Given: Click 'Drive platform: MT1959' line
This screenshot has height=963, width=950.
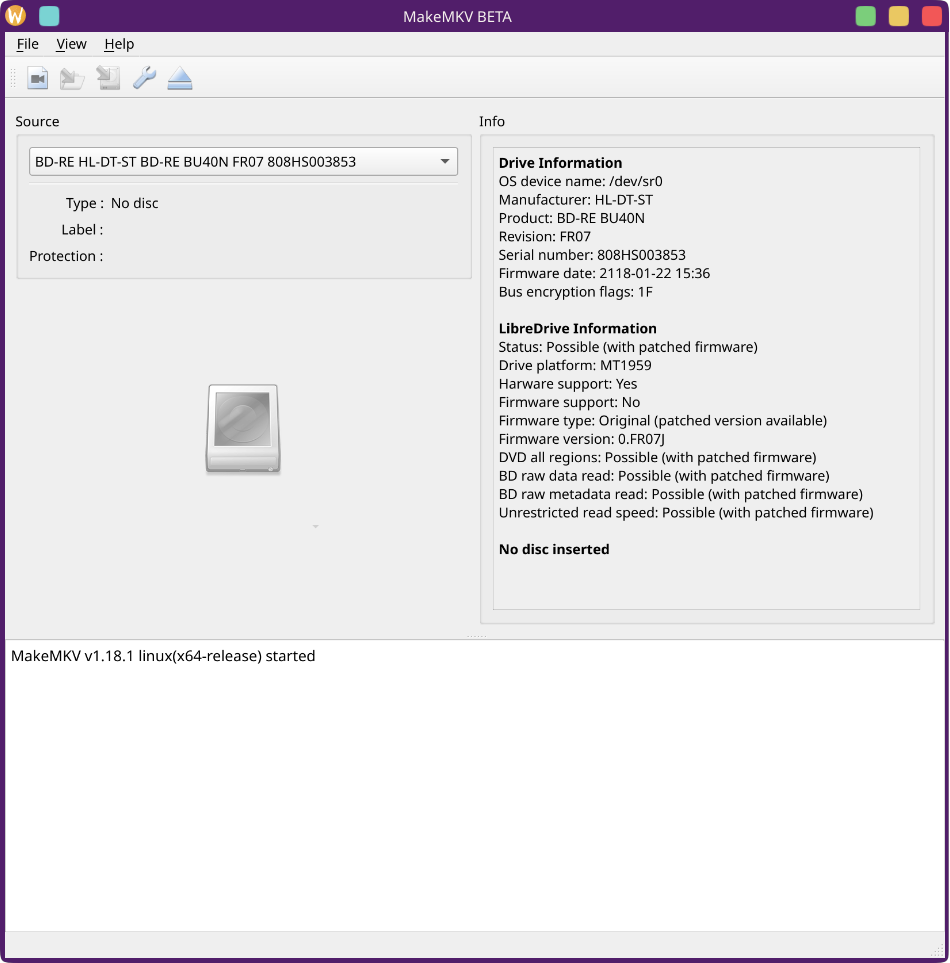Looking at the screenshot, I should (575, 365).
